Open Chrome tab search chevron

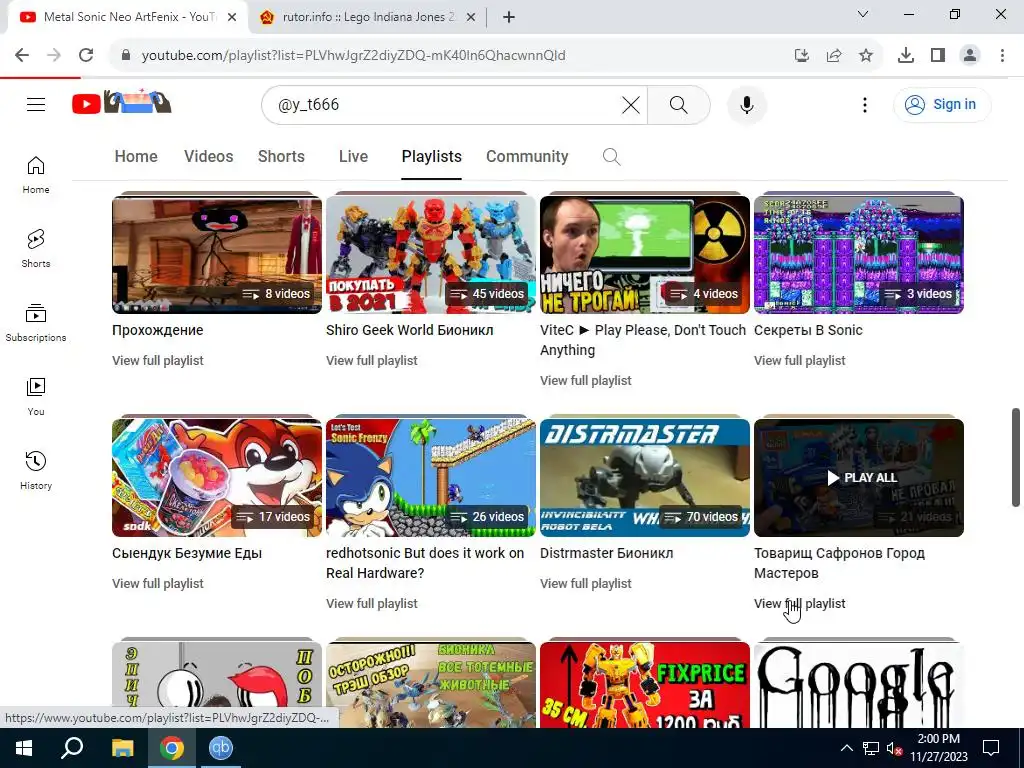point(863,14)
